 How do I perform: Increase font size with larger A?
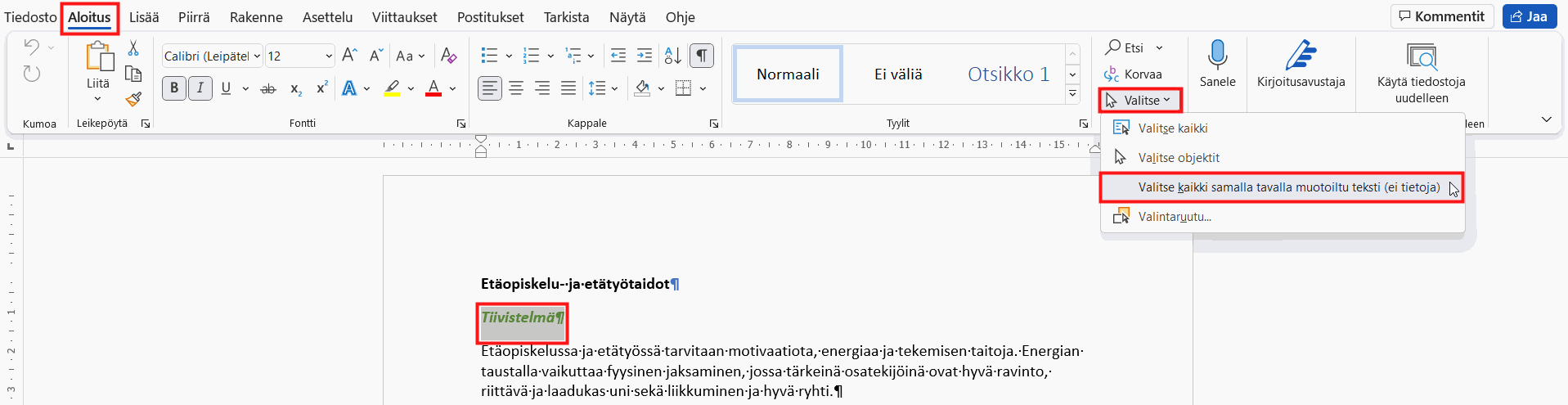click(x=349, y=55)
